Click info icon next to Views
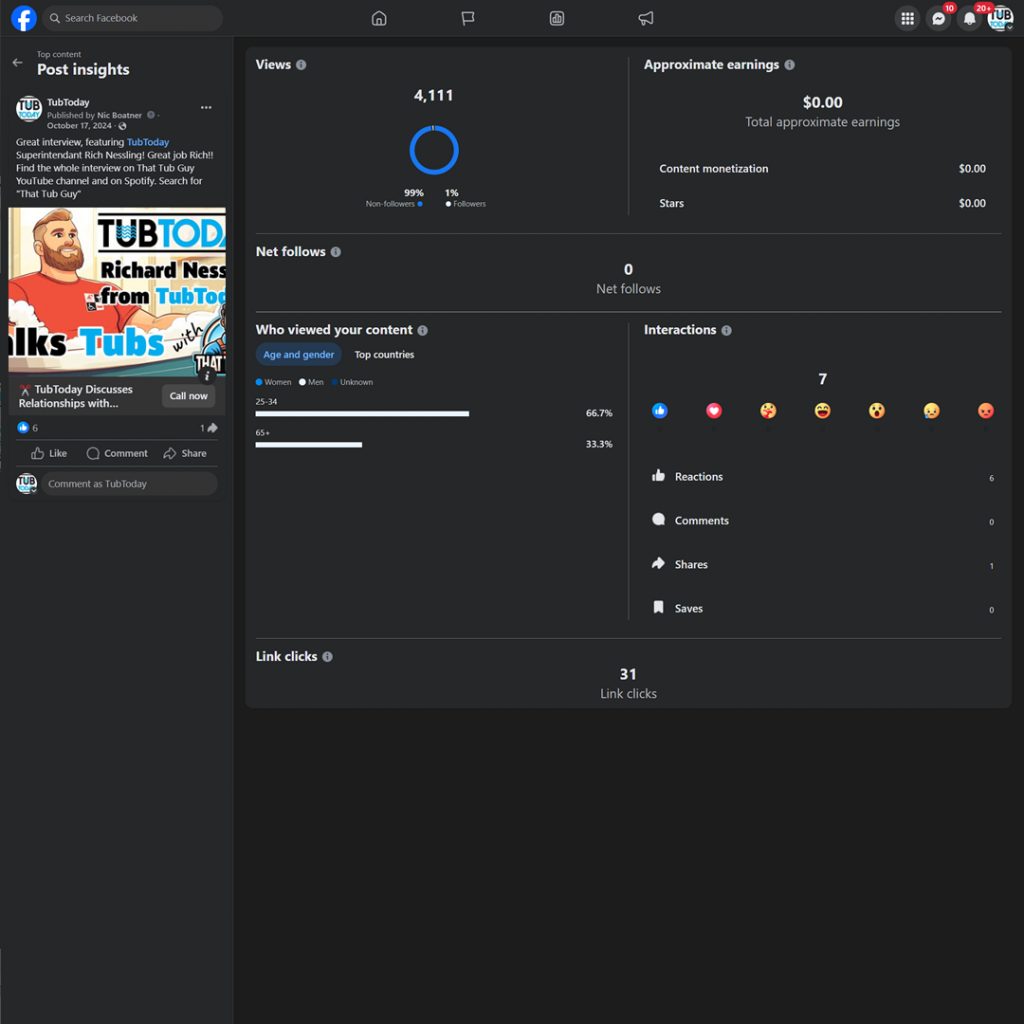Screen dimensions: 1024x1024 tap(301, 65)
